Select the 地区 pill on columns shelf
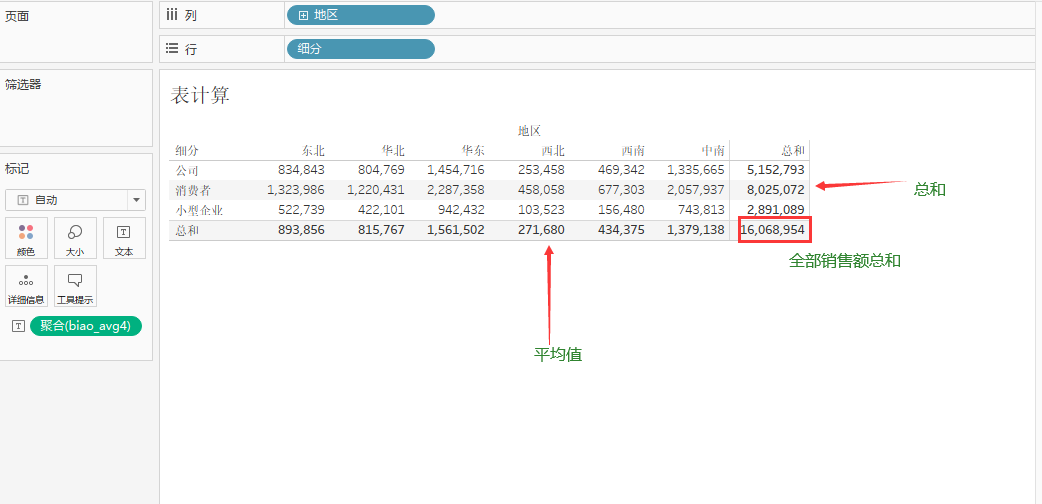 (x=361, y=15)
